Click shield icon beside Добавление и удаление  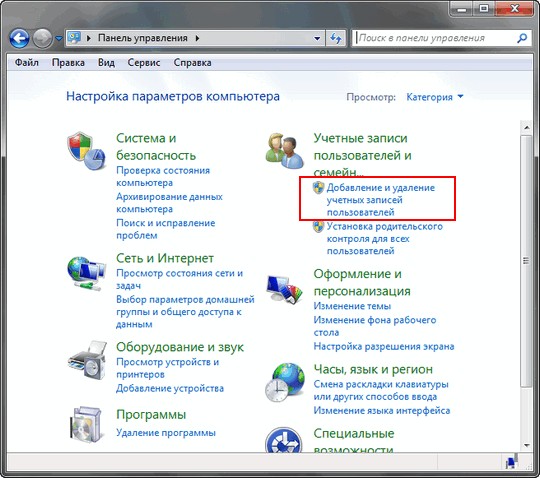318,187
